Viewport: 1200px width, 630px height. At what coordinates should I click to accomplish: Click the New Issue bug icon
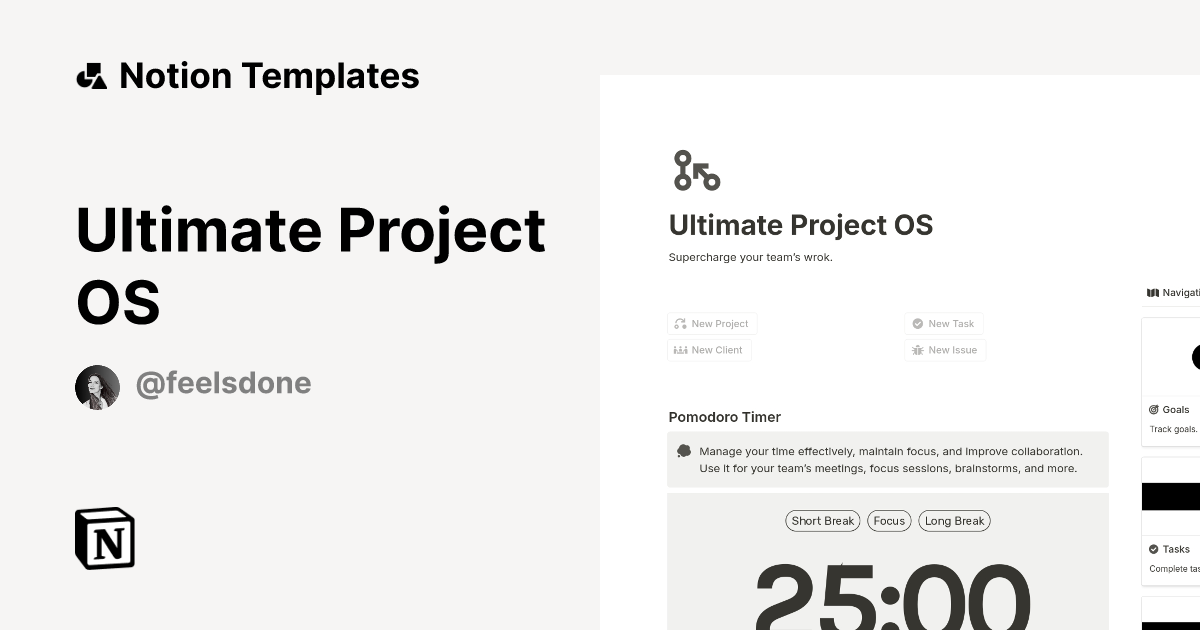(917, 350)
